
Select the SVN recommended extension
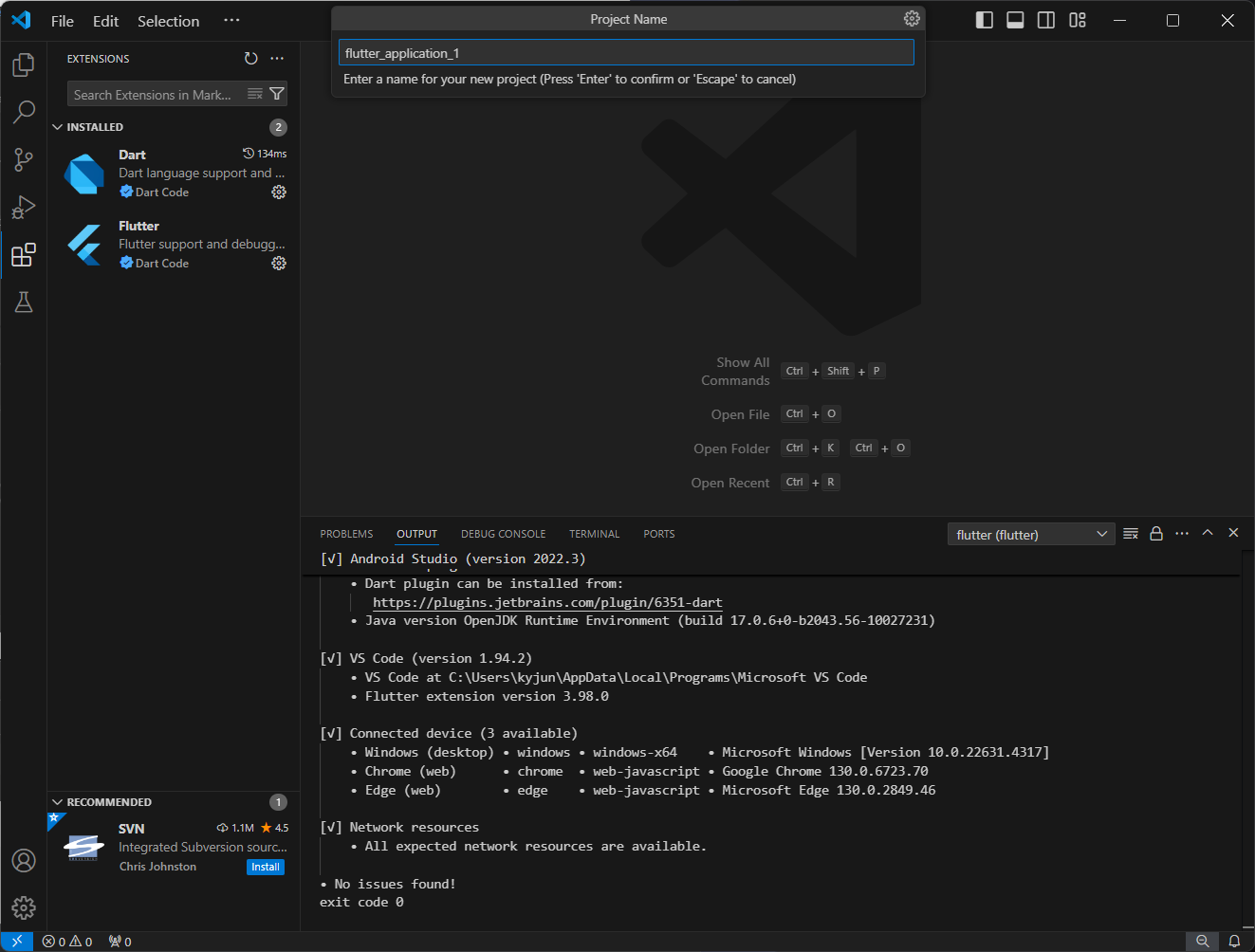[174, 847]
